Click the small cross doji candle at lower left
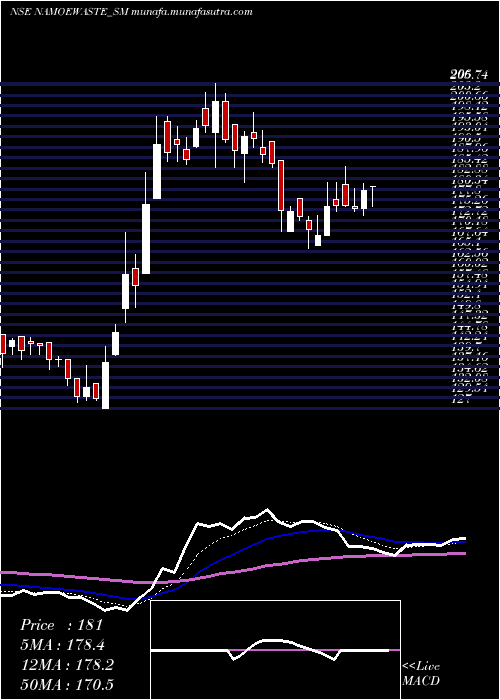Image resolution: width=500 pixels, height=700 pixels. [x=58, y=359]
